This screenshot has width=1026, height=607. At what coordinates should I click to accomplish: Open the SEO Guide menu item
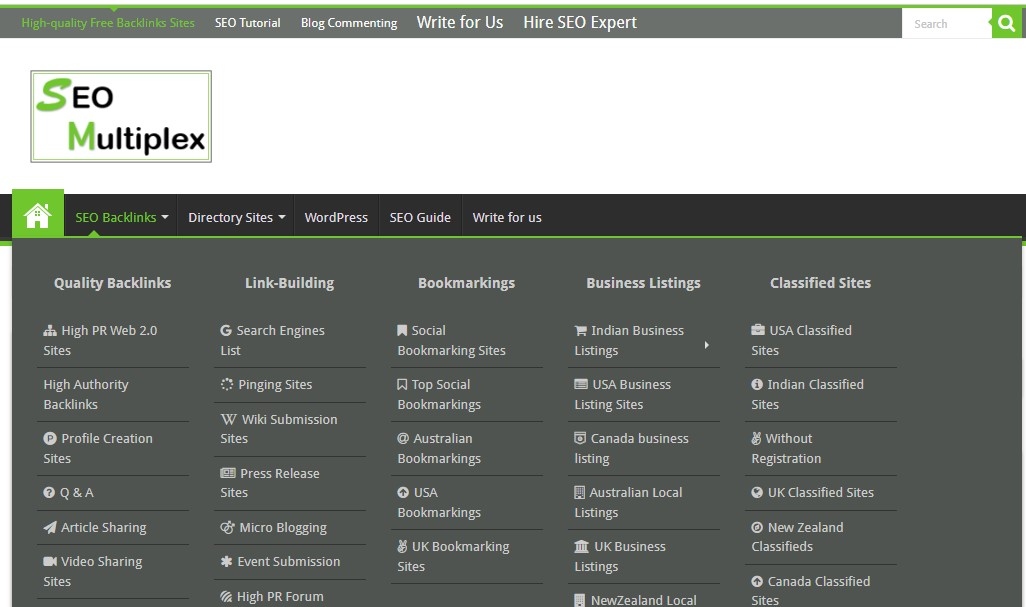point(420,217)
